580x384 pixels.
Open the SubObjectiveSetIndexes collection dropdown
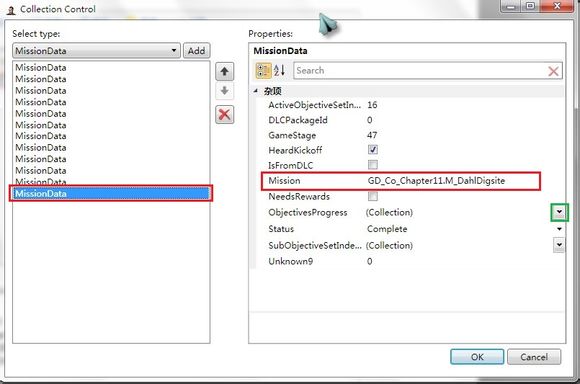pos(559,245)
